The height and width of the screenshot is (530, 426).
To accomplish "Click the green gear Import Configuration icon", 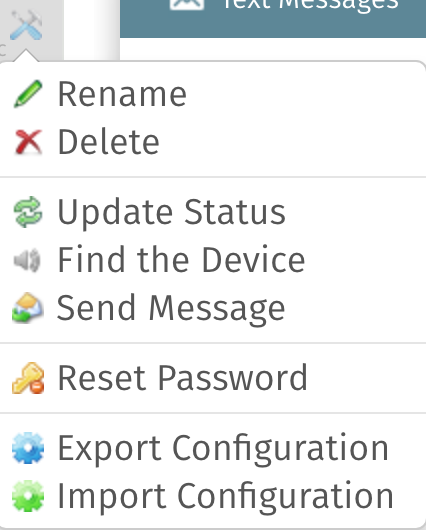I will click(x=28, y=496).
